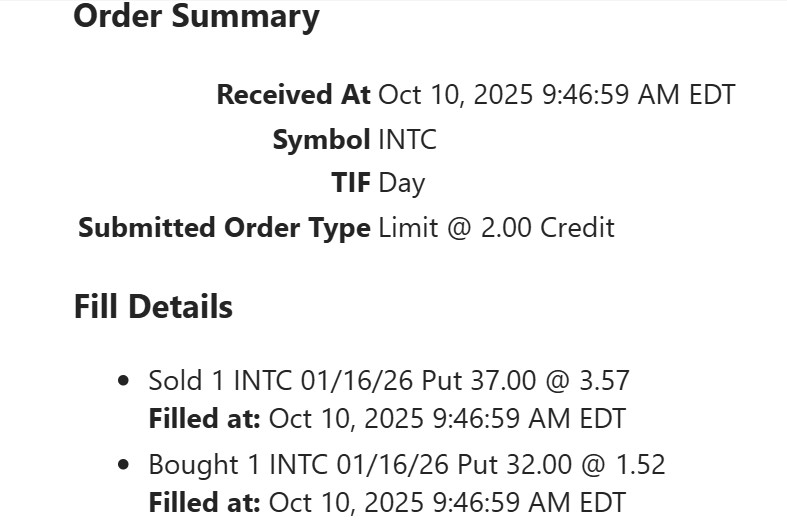
Task: Click the Filled at label under Bought
Action: pos(204,502)
